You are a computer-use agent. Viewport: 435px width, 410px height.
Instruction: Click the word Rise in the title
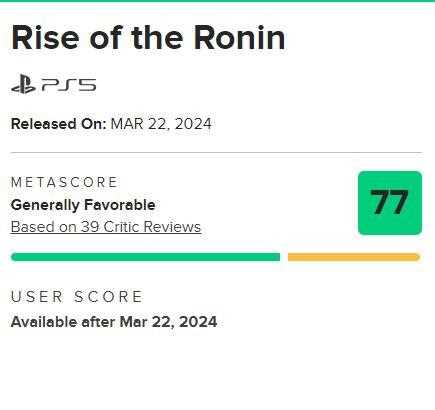click(x=45, y=37)
